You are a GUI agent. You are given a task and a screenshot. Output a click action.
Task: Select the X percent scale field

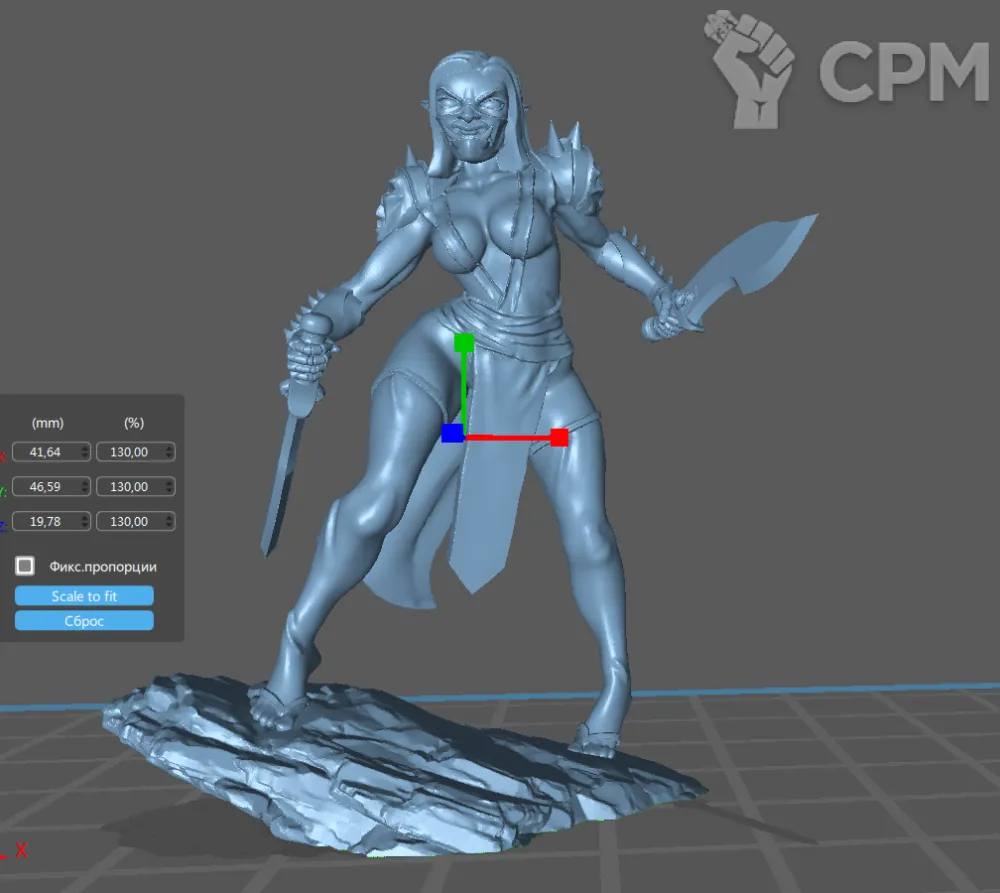[x=130, y=452]
